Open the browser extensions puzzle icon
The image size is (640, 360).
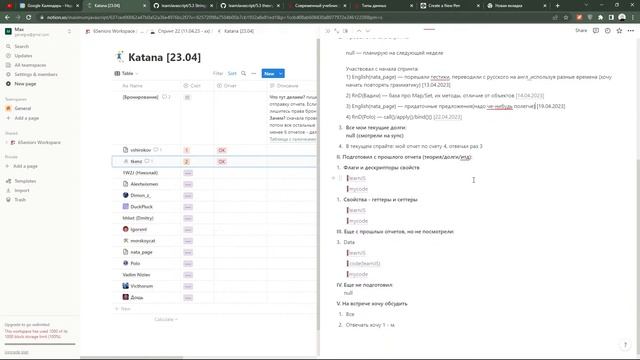coord(600,18)
